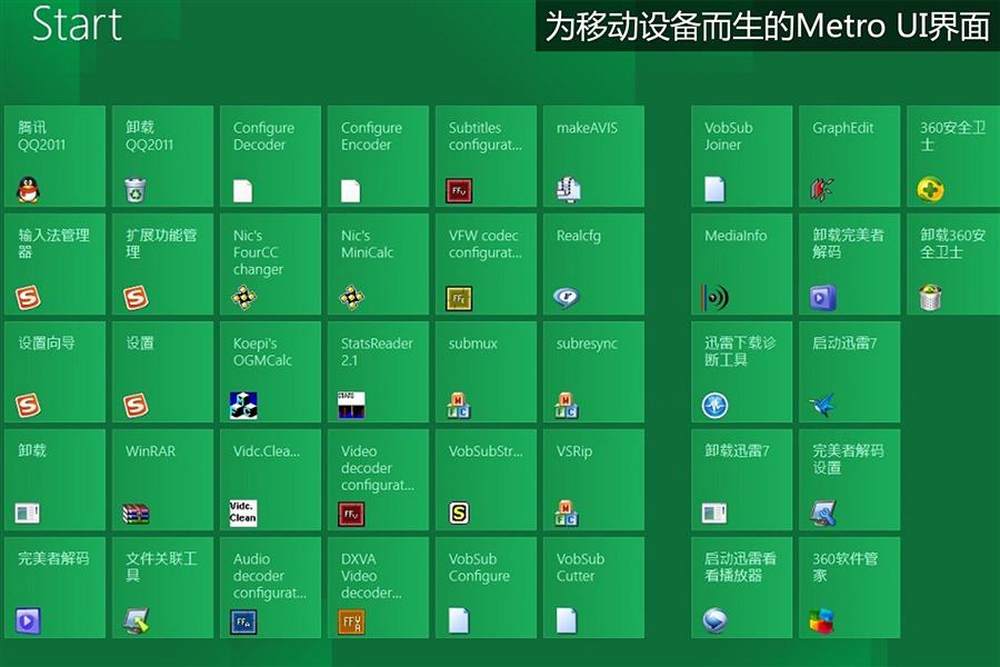Open the Realcfg tile
The image size is (1000, 667).
pos(594,264)
